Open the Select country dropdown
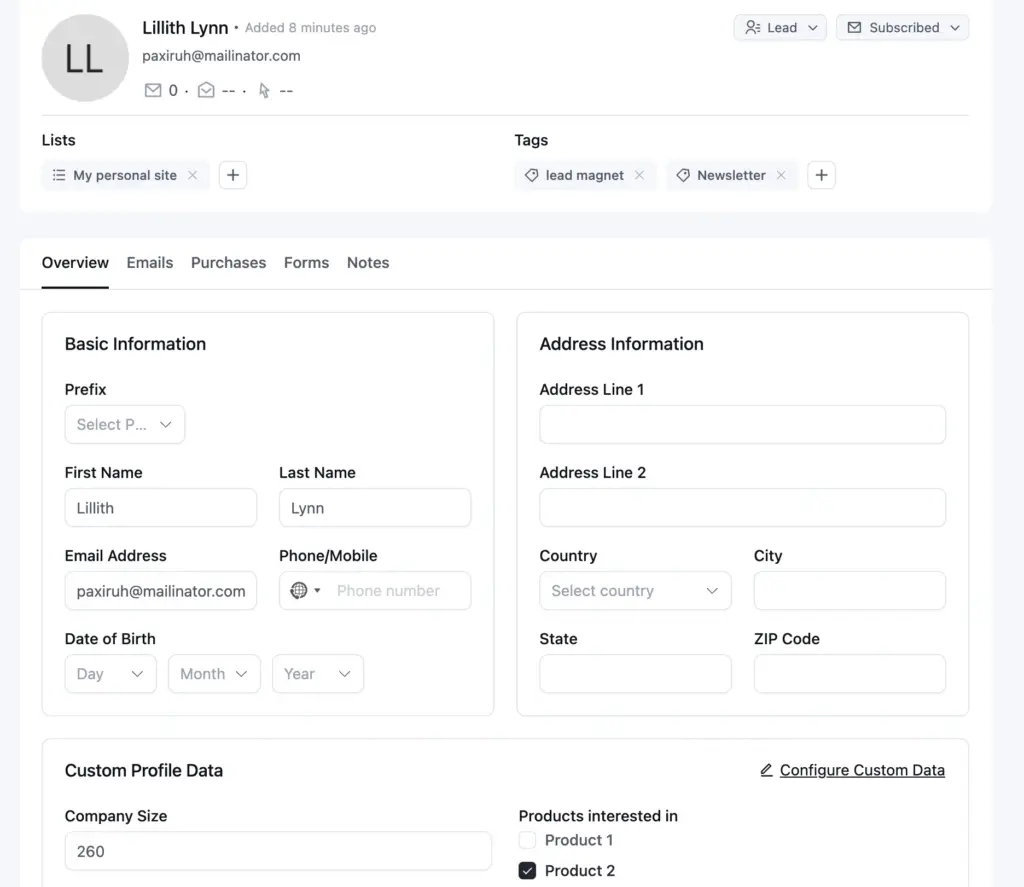This screenshot has height=887, width=1024. click(635, 590)
